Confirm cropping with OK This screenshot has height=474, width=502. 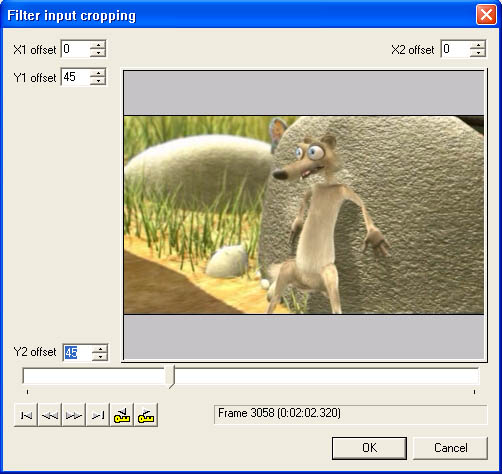pyautogui.click(x=369, y=448)
